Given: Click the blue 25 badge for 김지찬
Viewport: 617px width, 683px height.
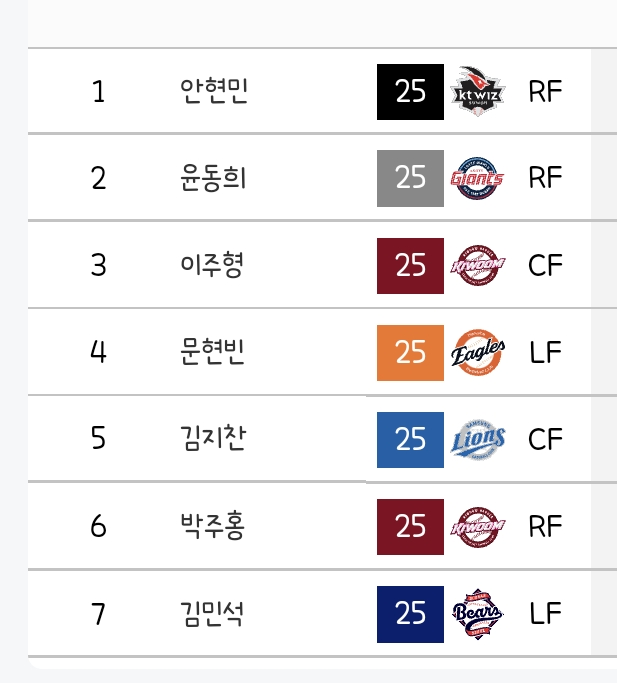Looking at the screenshot, I should click(410, 439).
